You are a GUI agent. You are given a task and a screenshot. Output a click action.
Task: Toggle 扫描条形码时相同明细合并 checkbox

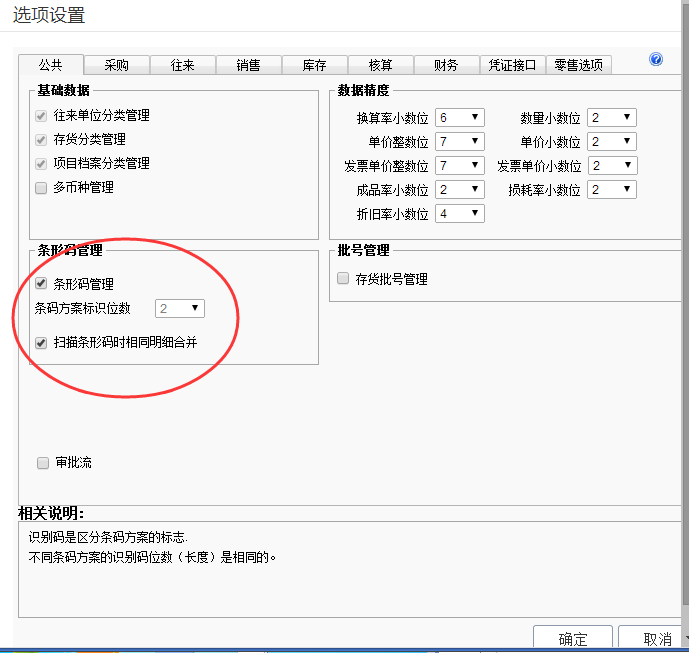[42, 343]
